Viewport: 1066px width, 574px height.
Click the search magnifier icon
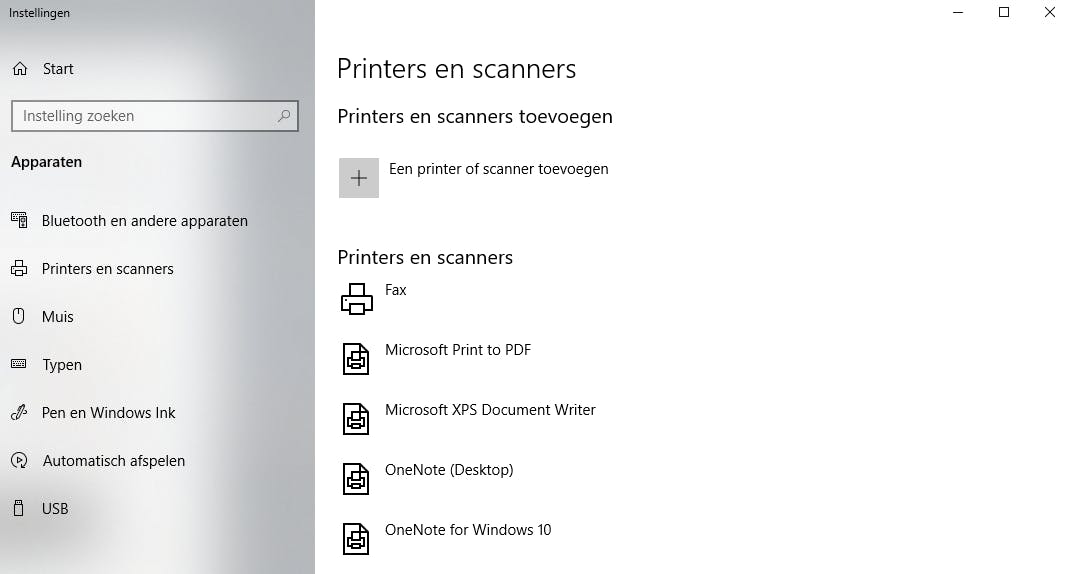click(x=284, y=116)
